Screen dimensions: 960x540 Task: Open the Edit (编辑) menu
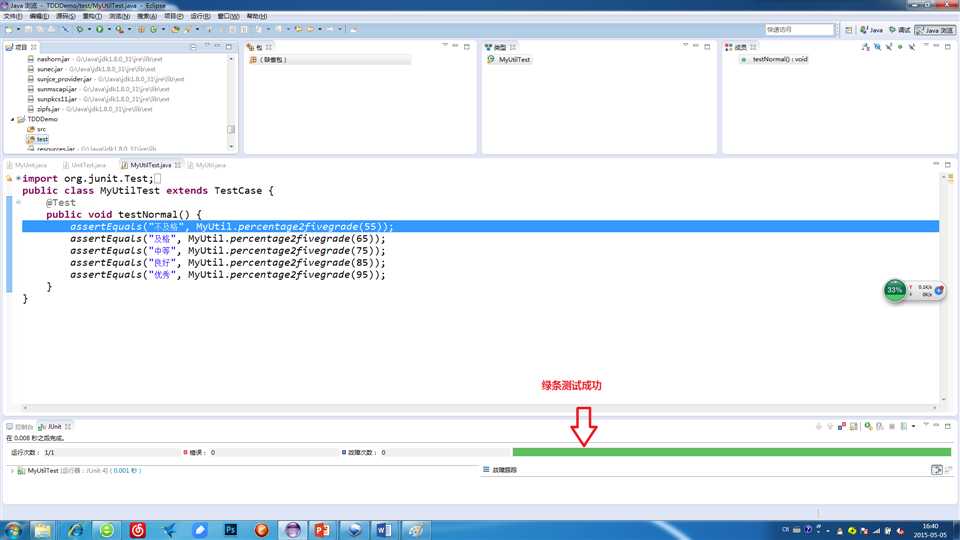[39, 16]
